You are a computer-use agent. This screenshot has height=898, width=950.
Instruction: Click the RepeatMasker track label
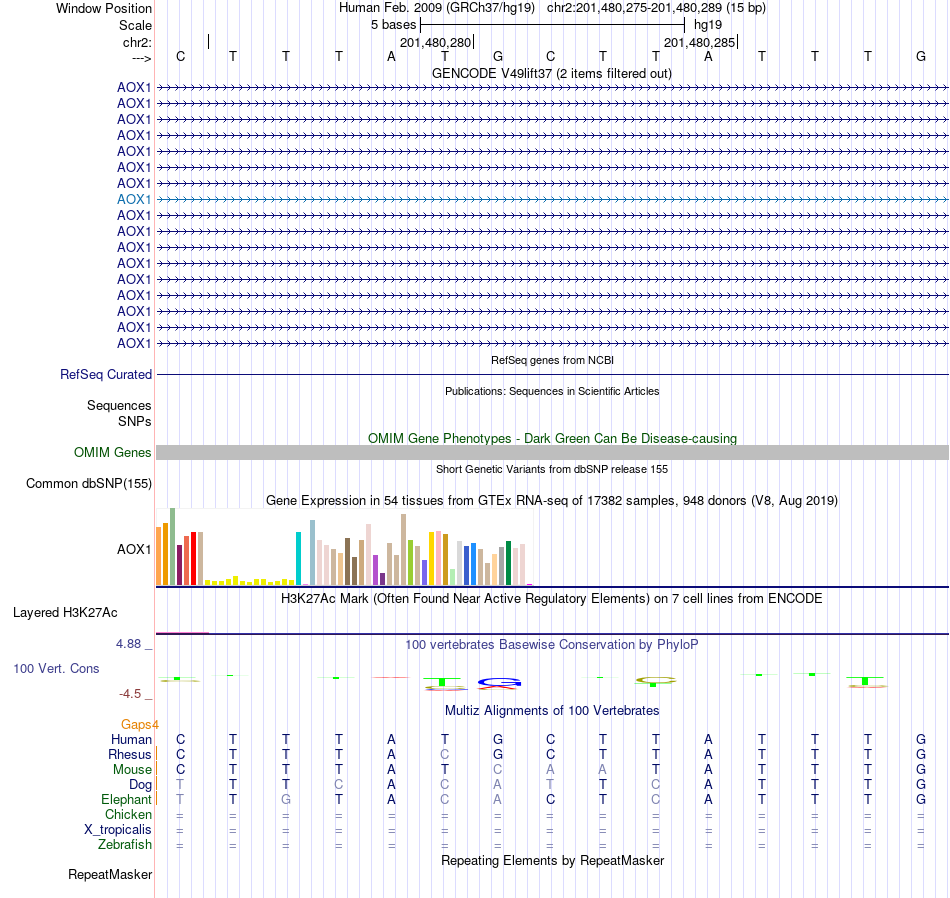[110, 874]
